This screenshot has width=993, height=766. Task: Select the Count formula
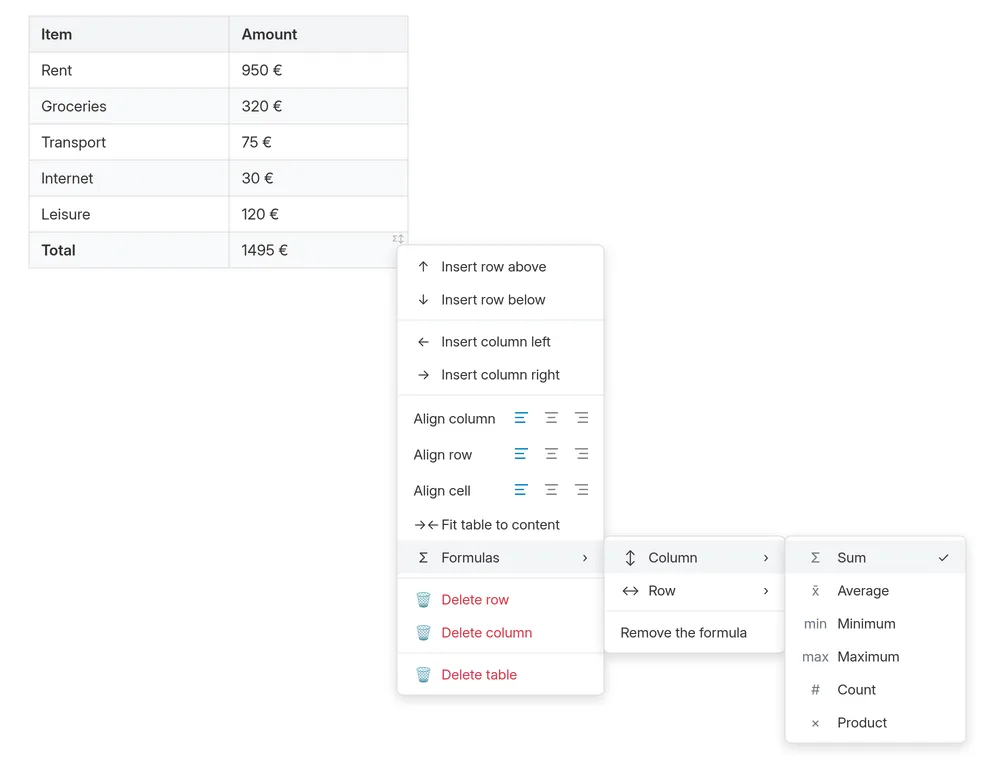[875, 689]
